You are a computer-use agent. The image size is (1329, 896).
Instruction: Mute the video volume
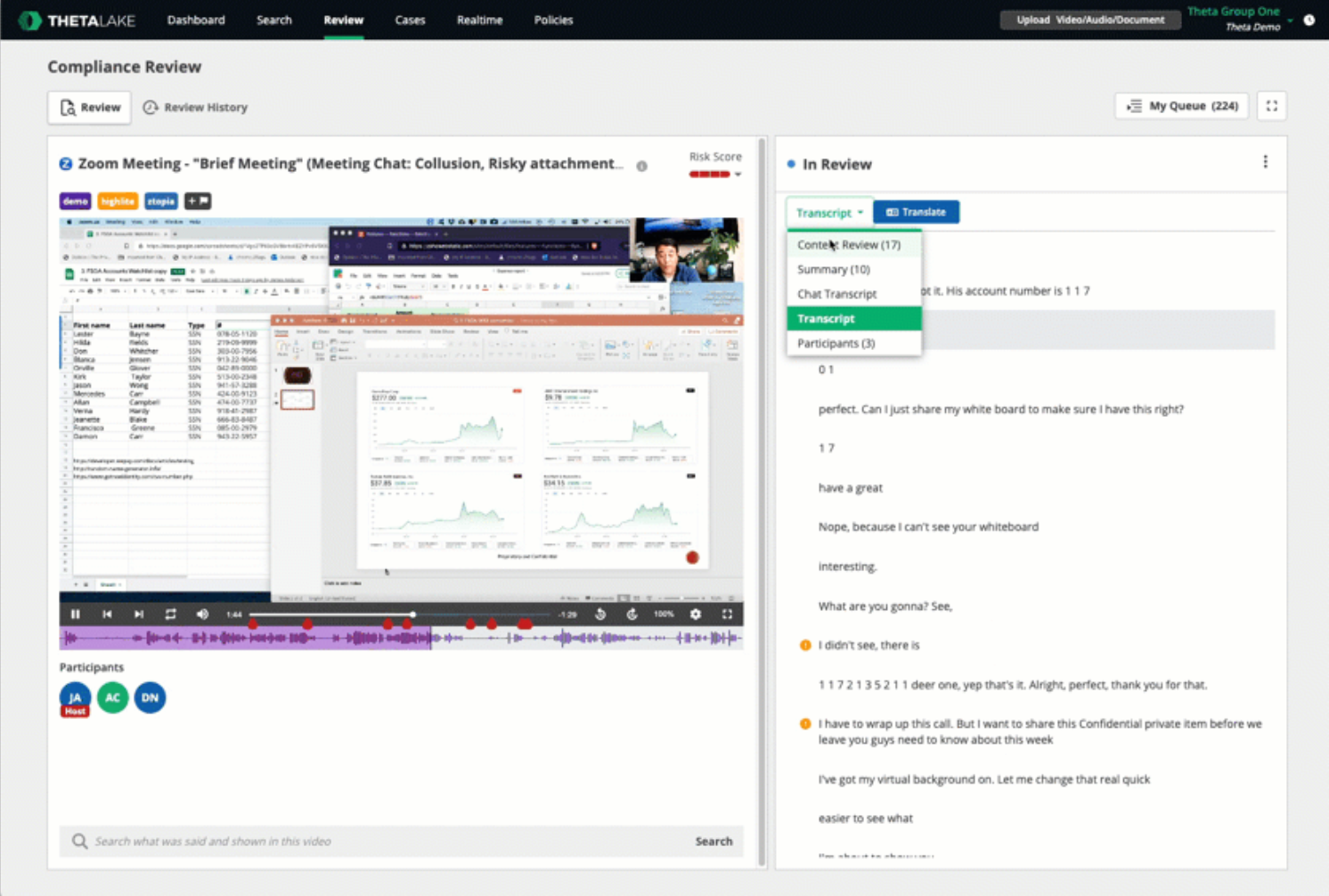(x=202, y=614)
